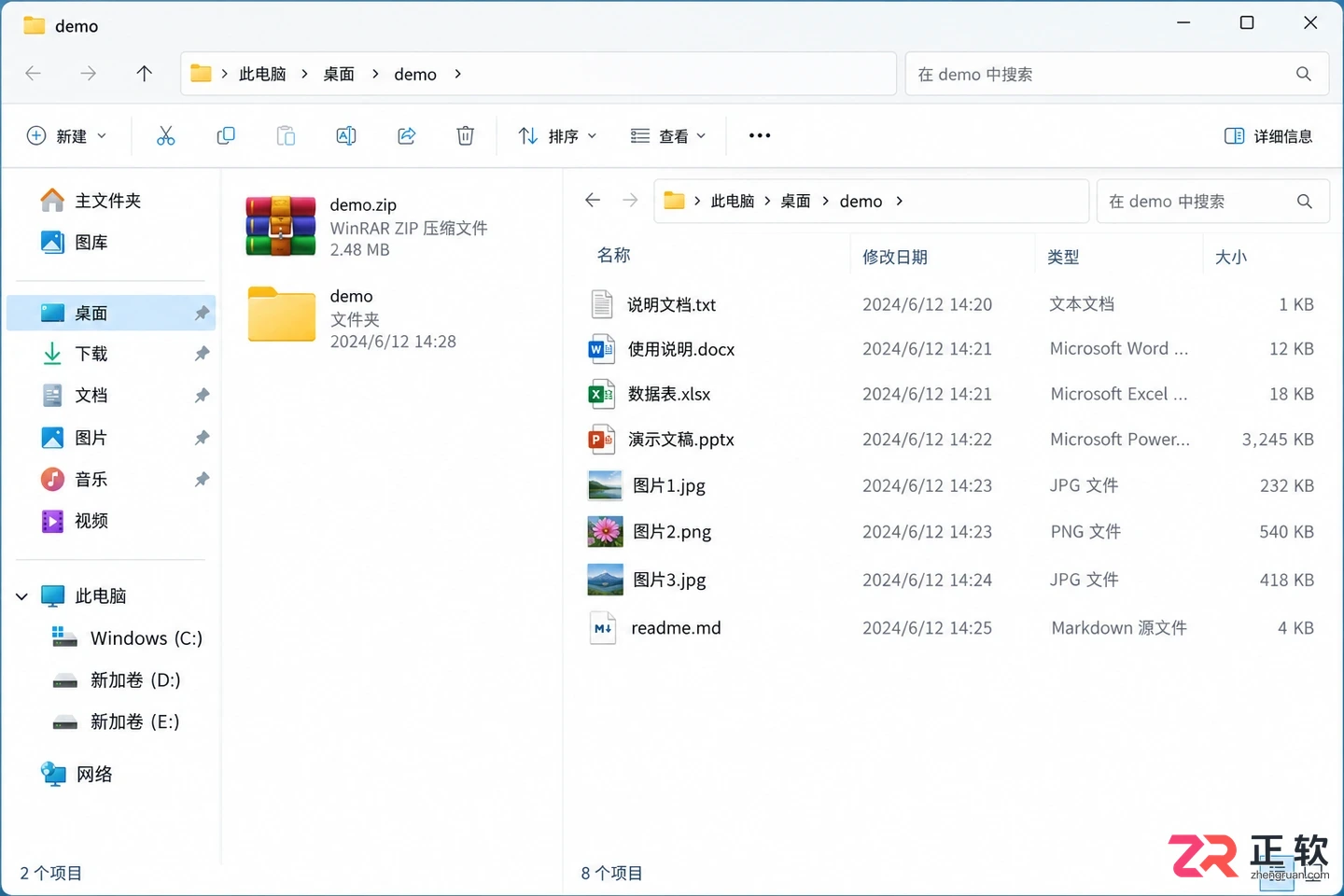Select the readme.md Markdown file icon
The width and height of the screenshot is (1344, 896).
[x=603, y=628]
